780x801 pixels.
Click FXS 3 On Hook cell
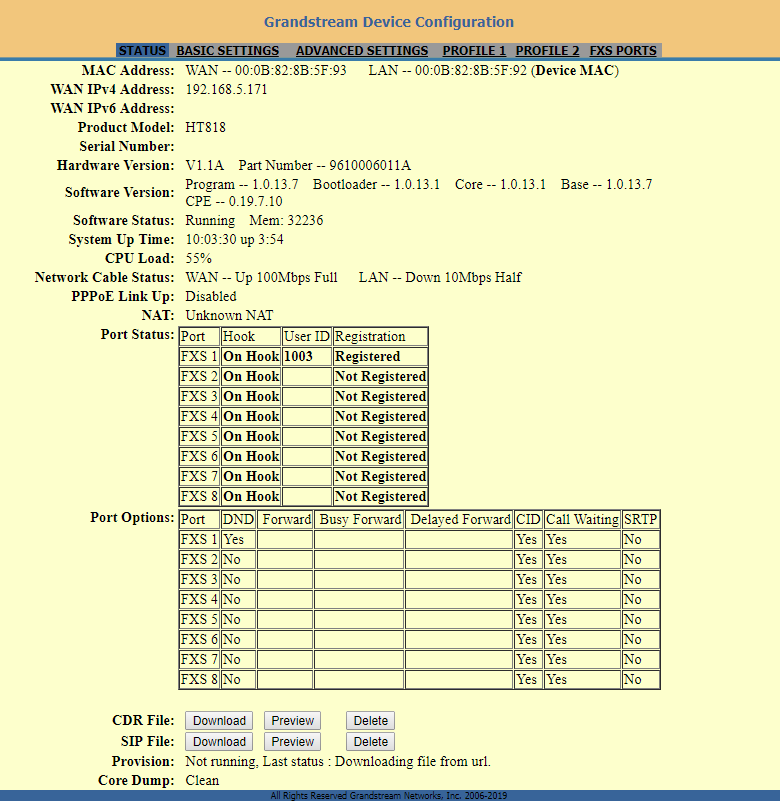point(251,396)
